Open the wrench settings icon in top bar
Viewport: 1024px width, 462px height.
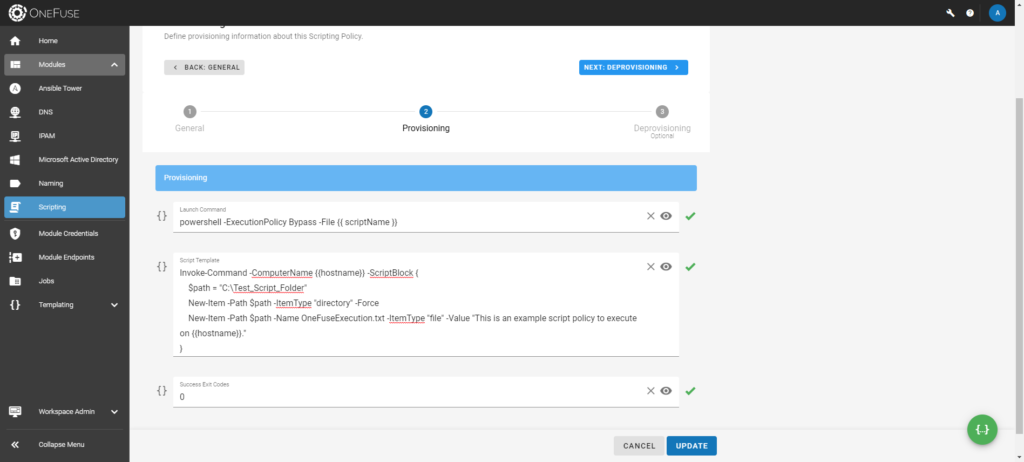(950, 13)
